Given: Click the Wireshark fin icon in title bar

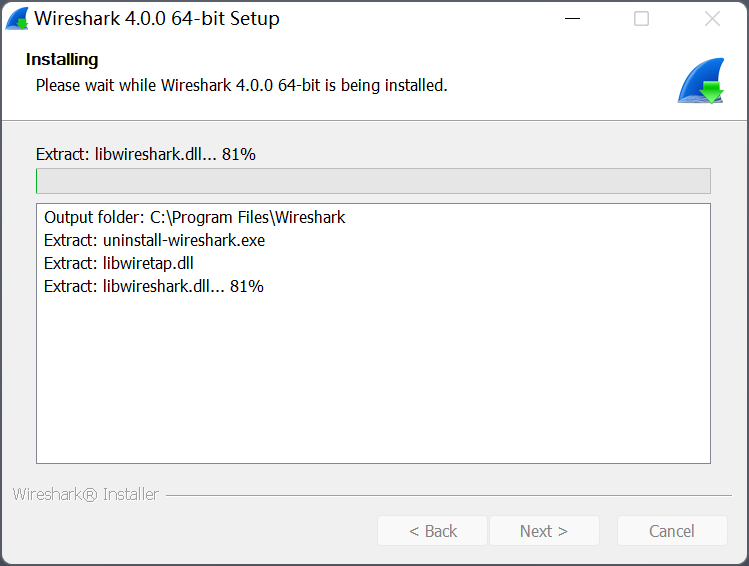Looking at the screenshot, I should [x=17, y=19].
